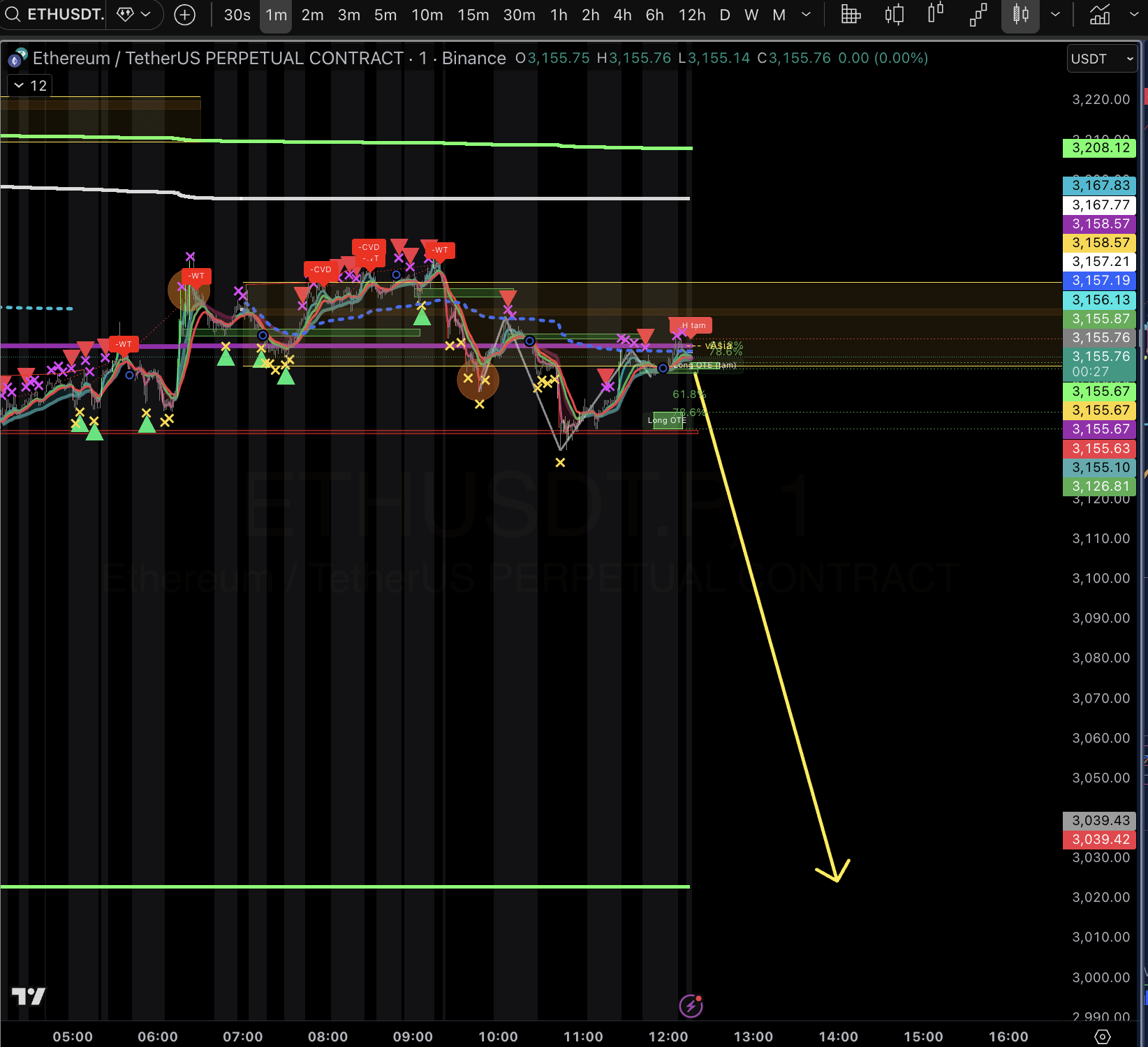Click the 3,155.63 red price label

point(1100,449)
